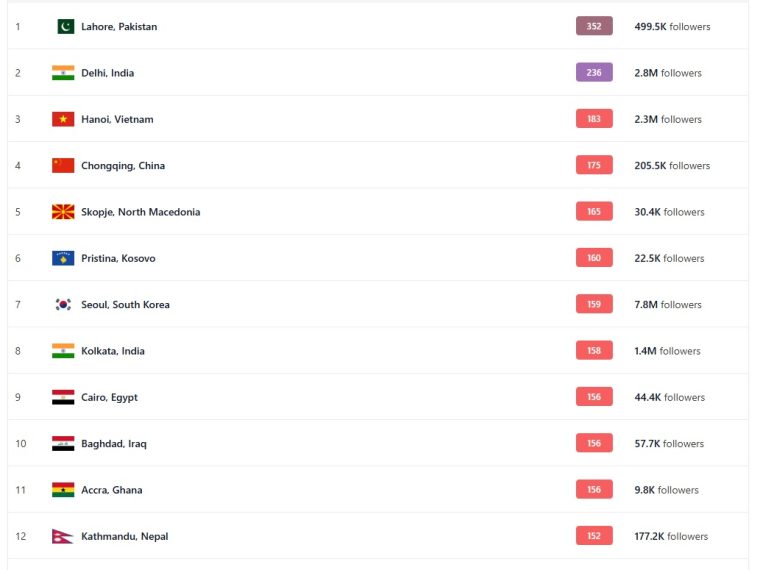Select the Baghdad, Iraq entry
Viewport: 760px width, 570px height.
click(114, 444)
